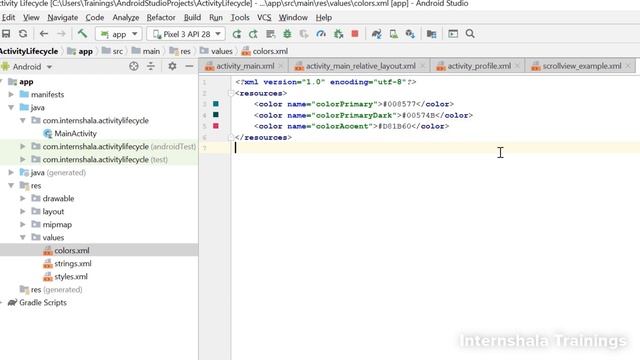The height and width of the screenshot is (360, 640).
Task: Click the Search Everywhere magnifier icon
Action: [470, 33]
